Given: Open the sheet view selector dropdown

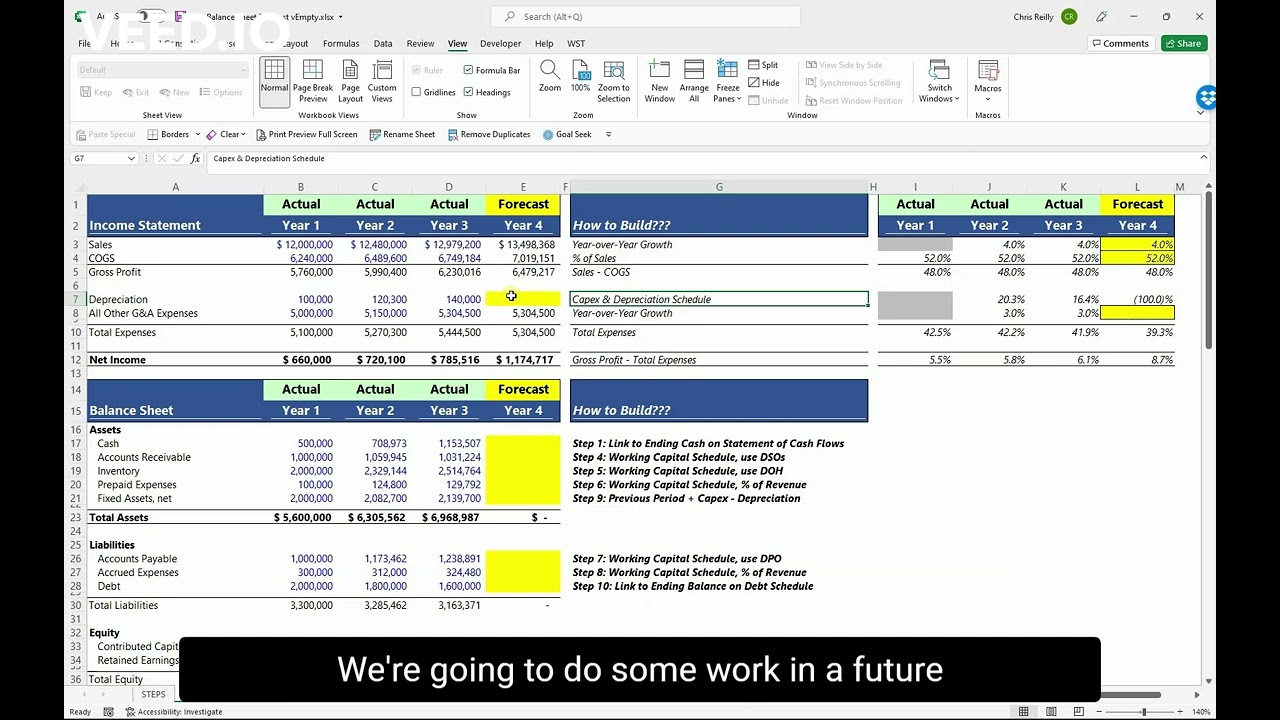Looking at the screenshot, I should click(x=162, y=70).
